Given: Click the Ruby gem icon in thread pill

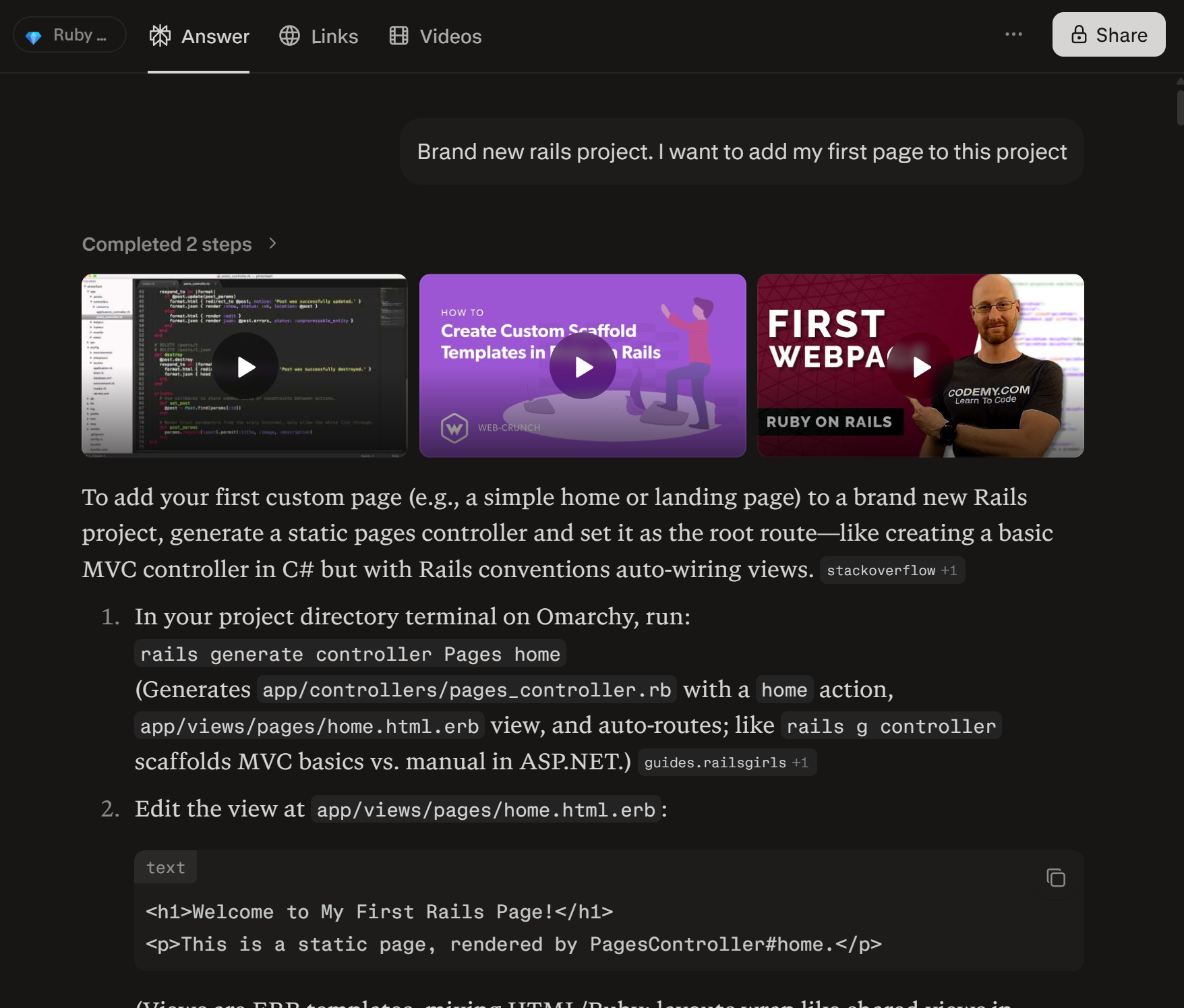Looking at the screenshot, I should [33, 36].
